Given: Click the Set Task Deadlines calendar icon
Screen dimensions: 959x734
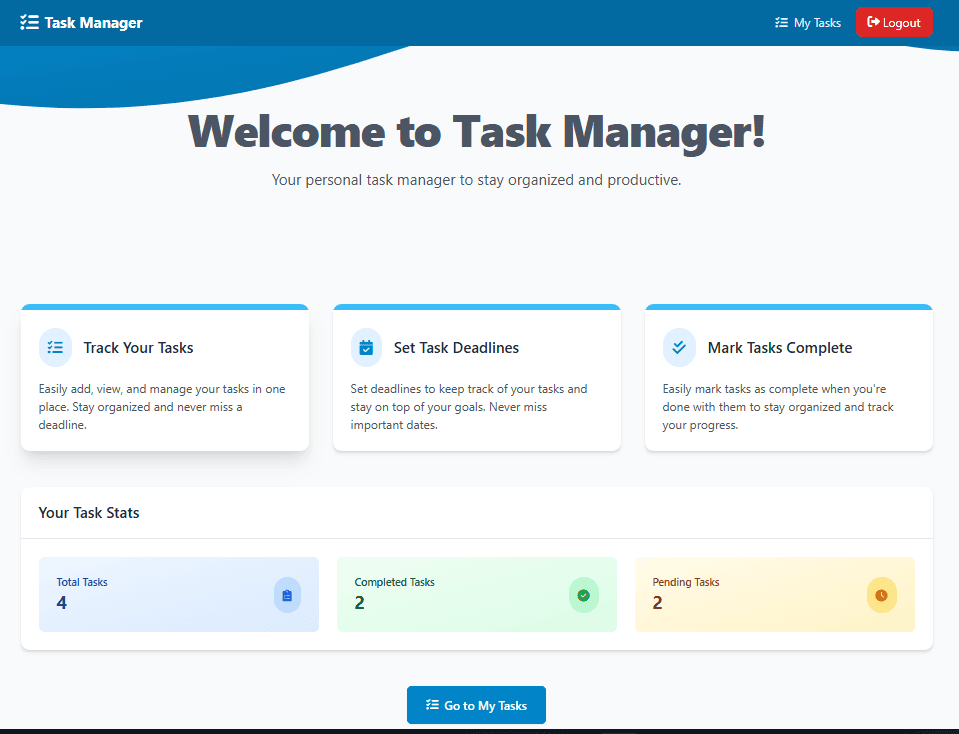Looking at the screenshot, I should pos(367,347).
